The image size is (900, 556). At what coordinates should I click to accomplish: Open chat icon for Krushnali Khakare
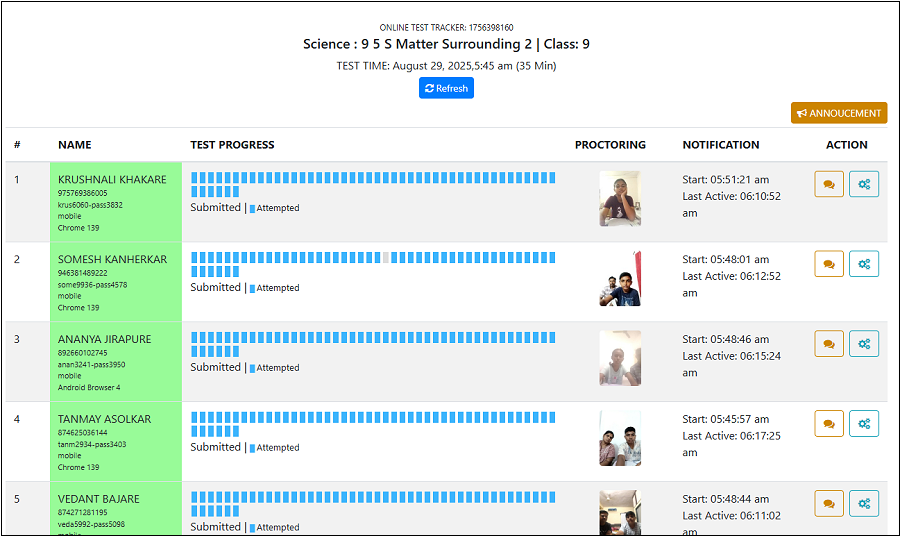(x=829, y=184)
